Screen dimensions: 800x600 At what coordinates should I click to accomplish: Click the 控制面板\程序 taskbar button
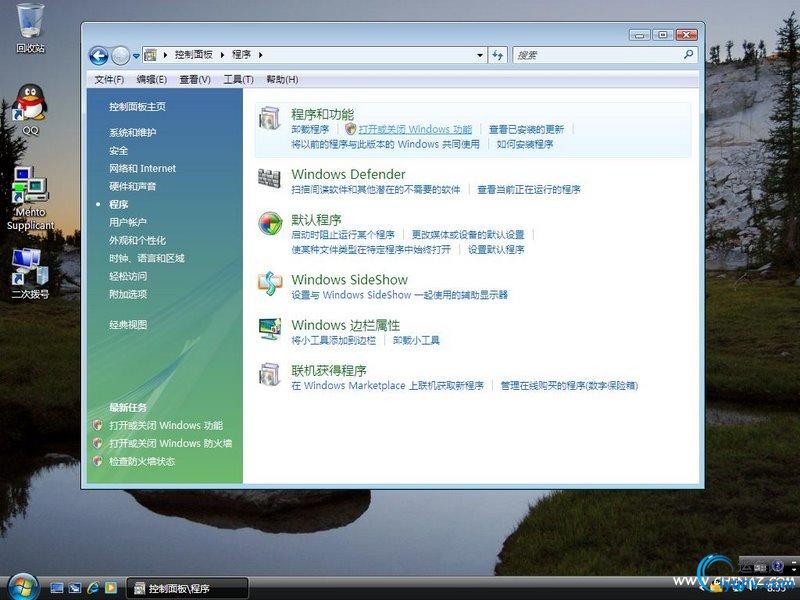187,589
